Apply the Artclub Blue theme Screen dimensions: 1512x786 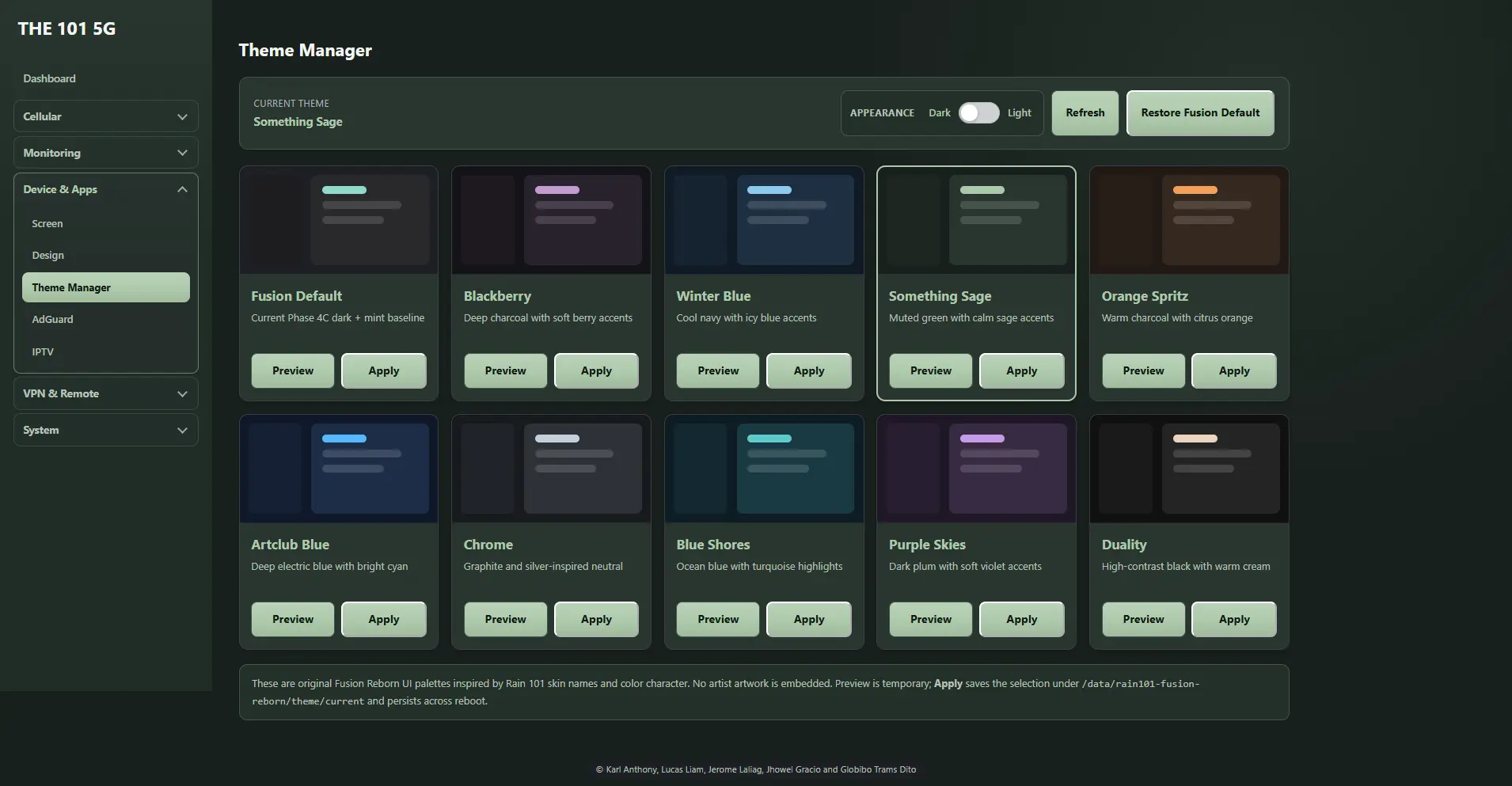384,619
